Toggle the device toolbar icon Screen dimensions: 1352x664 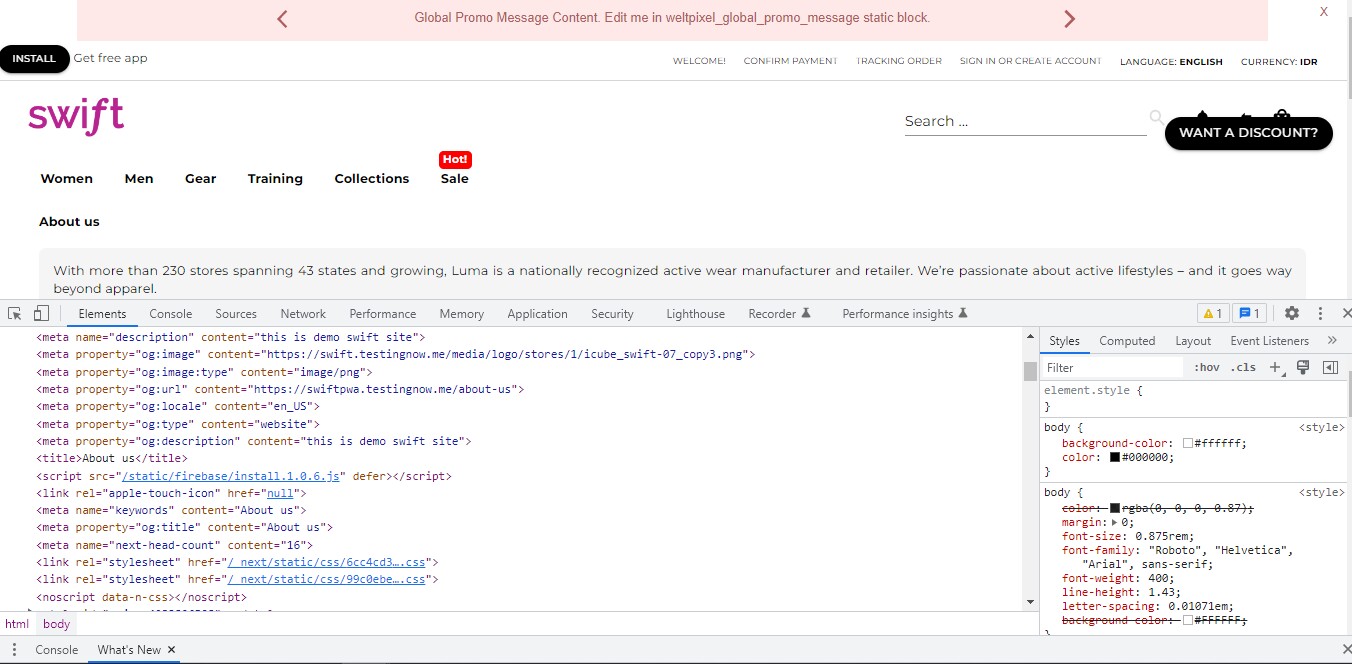[x=41, y=313]
